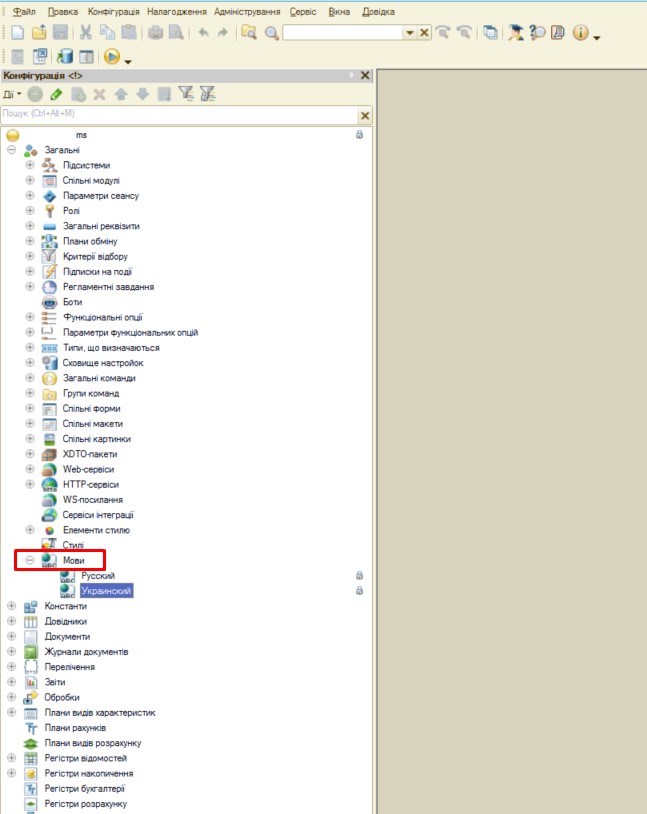Click the Delete X icon in configuration toolbar
This screenshot has width=647, height=814.
point(99,94)
